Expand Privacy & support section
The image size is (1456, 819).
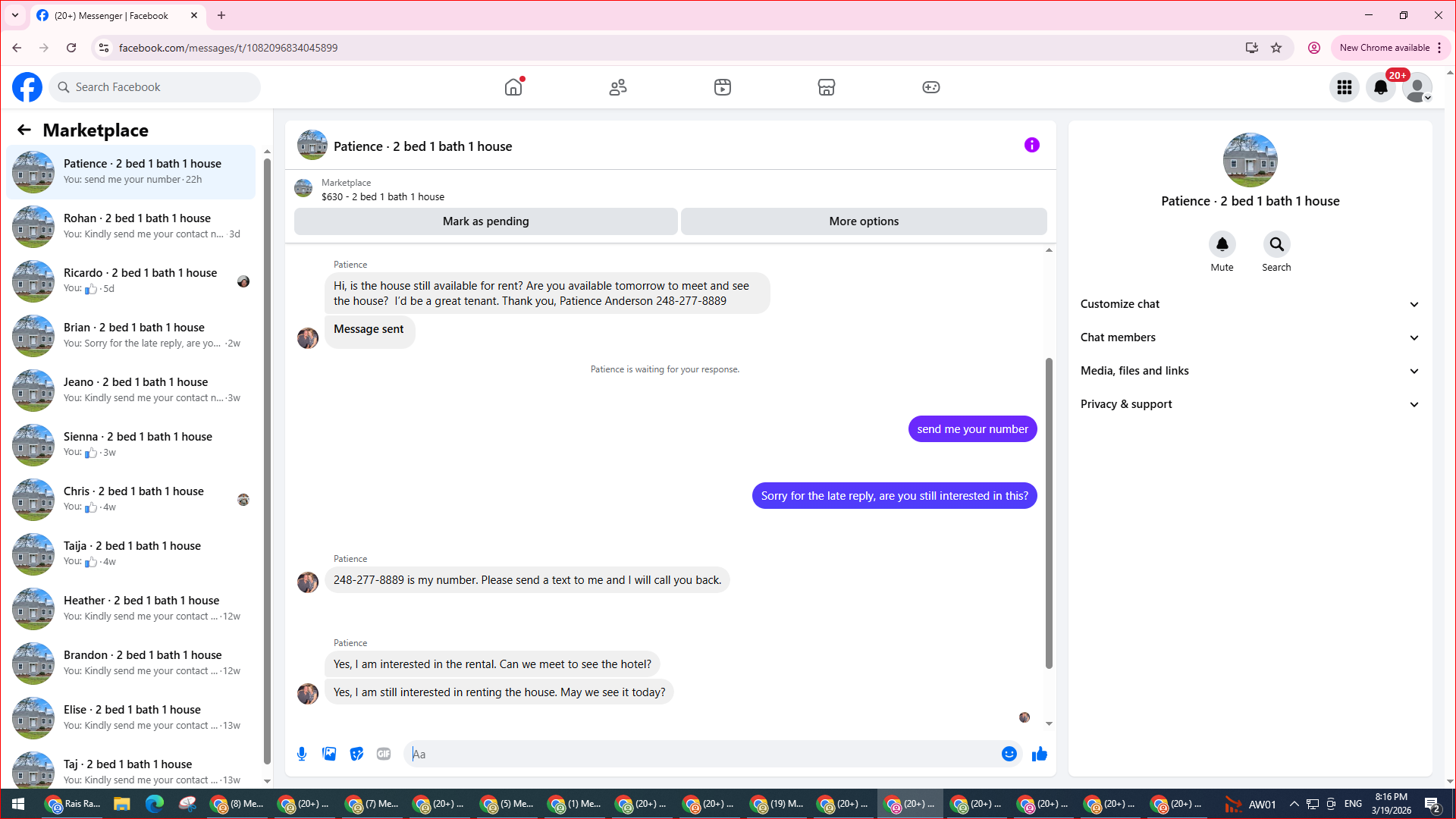[x=1249, y=404]
